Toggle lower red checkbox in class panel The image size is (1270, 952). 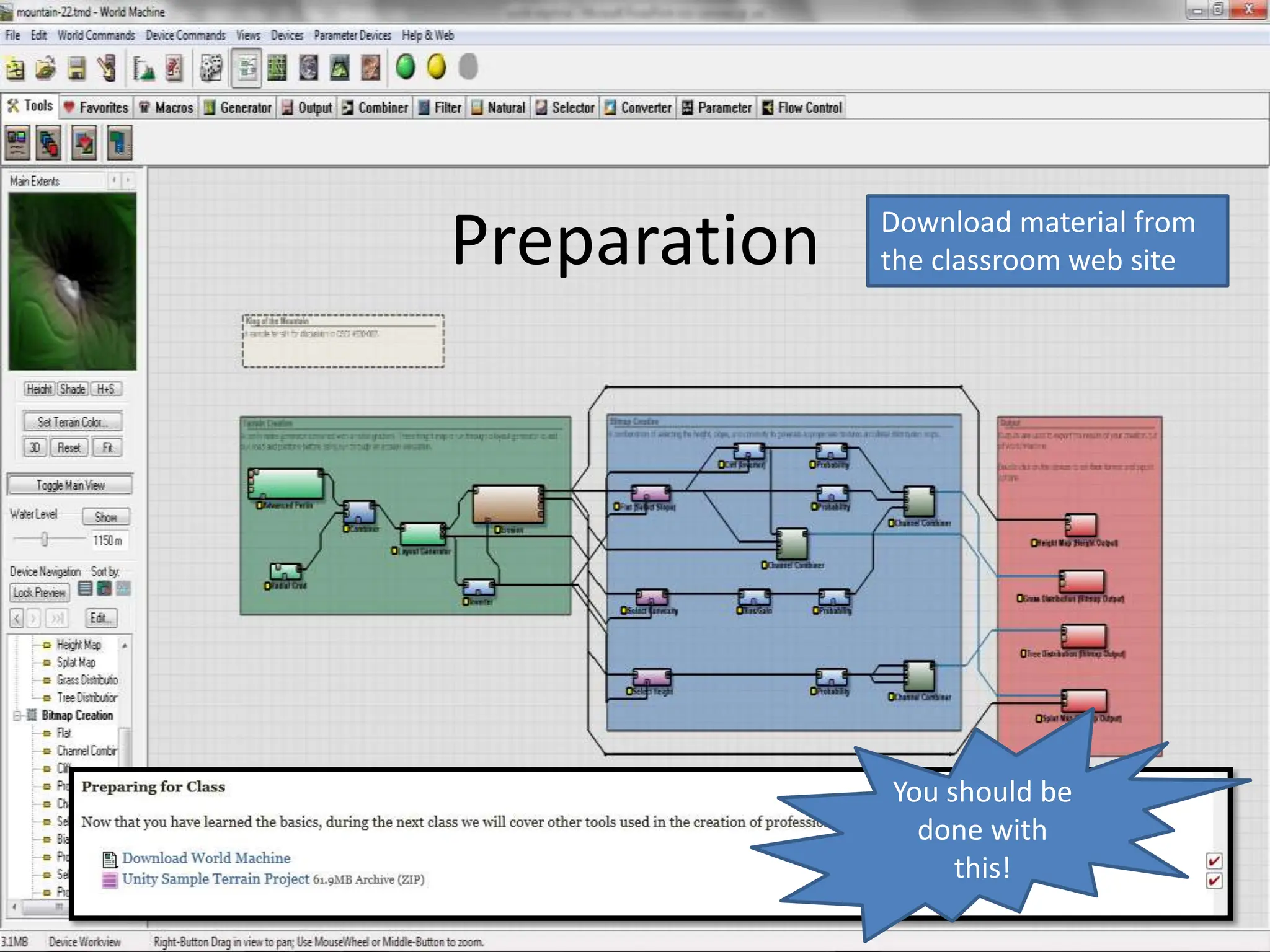(1214, 881)
